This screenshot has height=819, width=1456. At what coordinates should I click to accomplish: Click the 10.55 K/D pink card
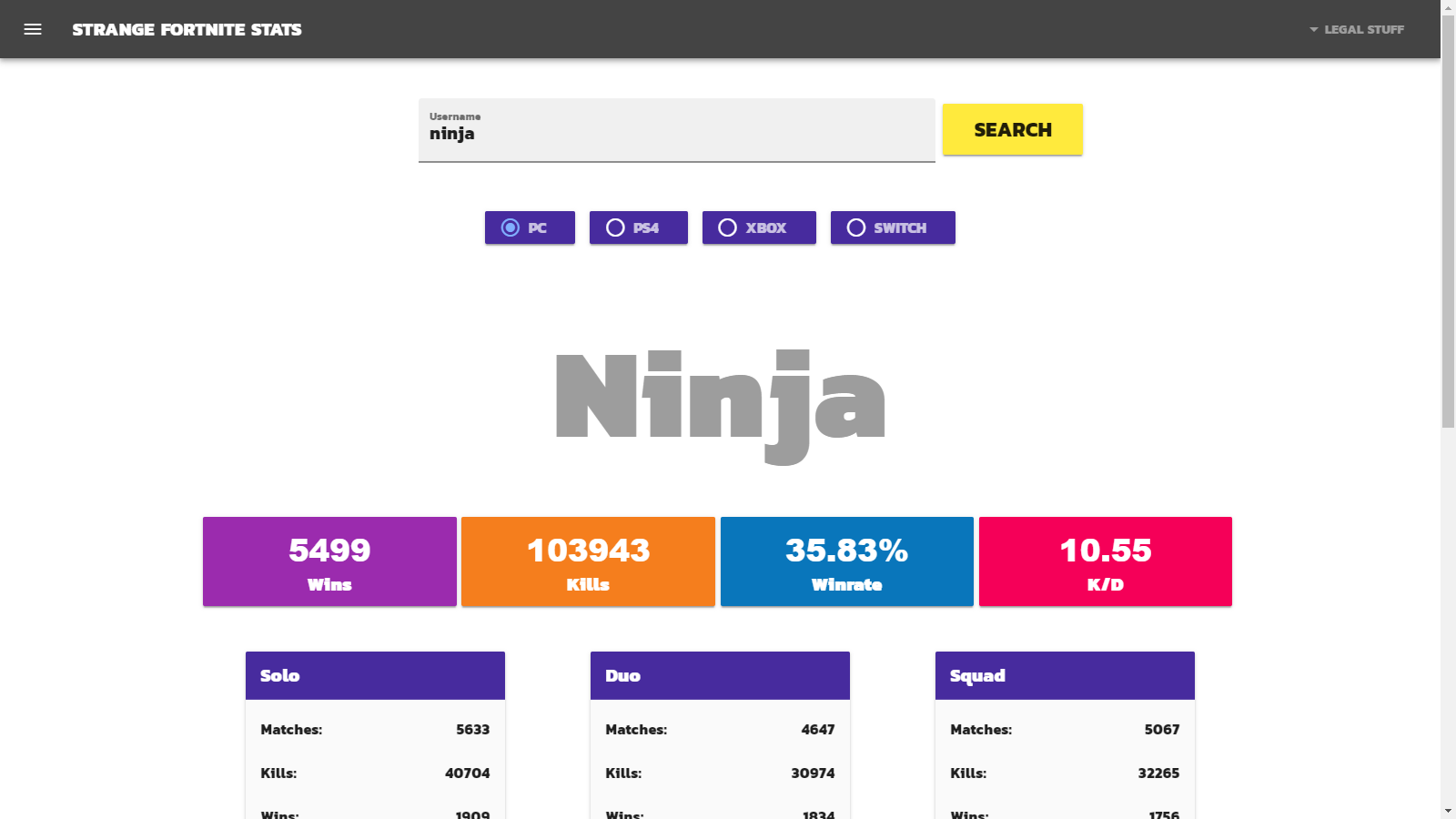pyautogui.click(x=1105, y=561)
